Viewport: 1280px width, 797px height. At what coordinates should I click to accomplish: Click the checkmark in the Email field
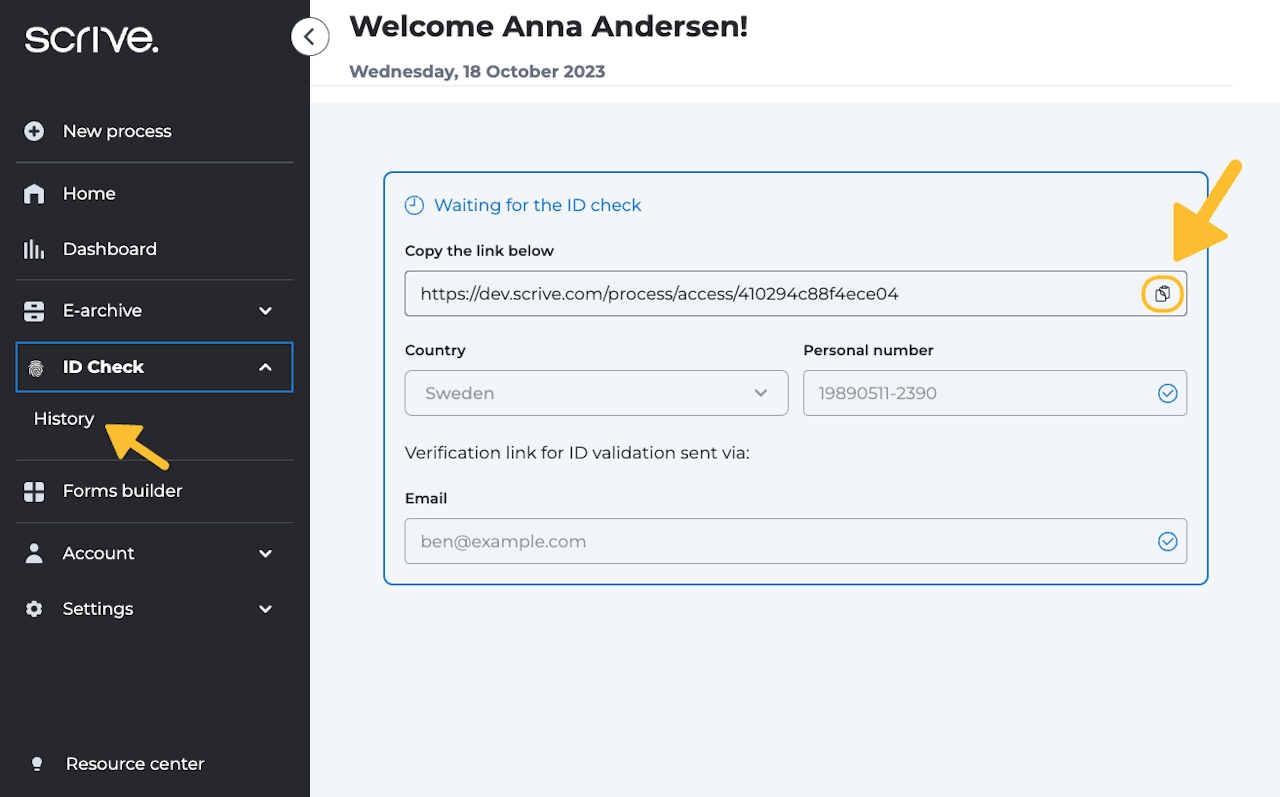tap(1167, 541)
